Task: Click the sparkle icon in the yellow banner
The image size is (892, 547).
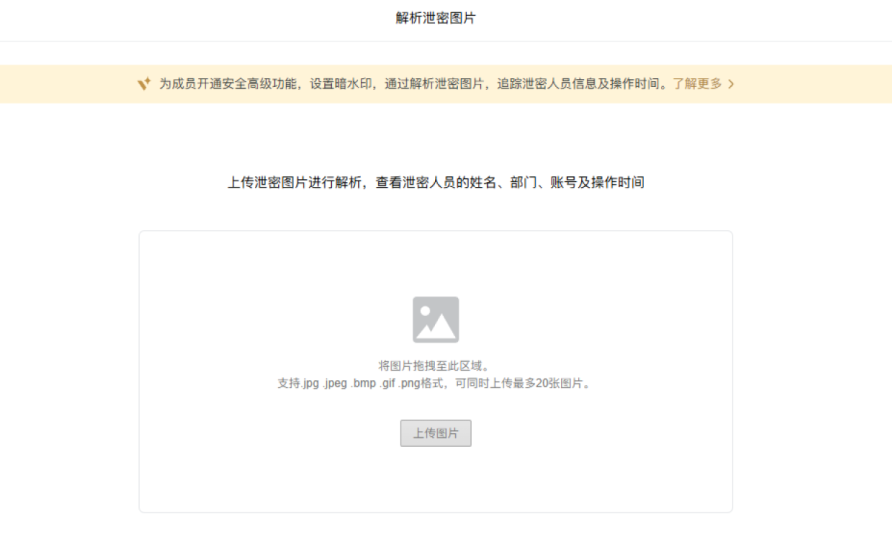Action: (x=144, y=84)
